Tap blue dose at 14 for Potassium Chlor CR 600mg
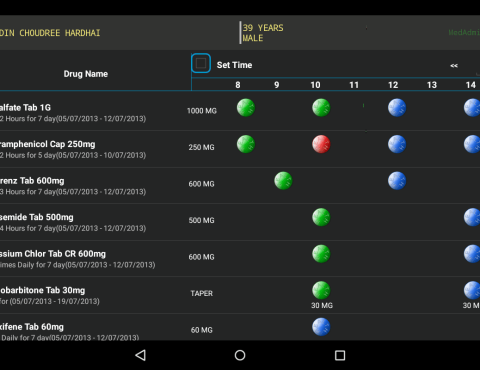 [x=472, y=254]
